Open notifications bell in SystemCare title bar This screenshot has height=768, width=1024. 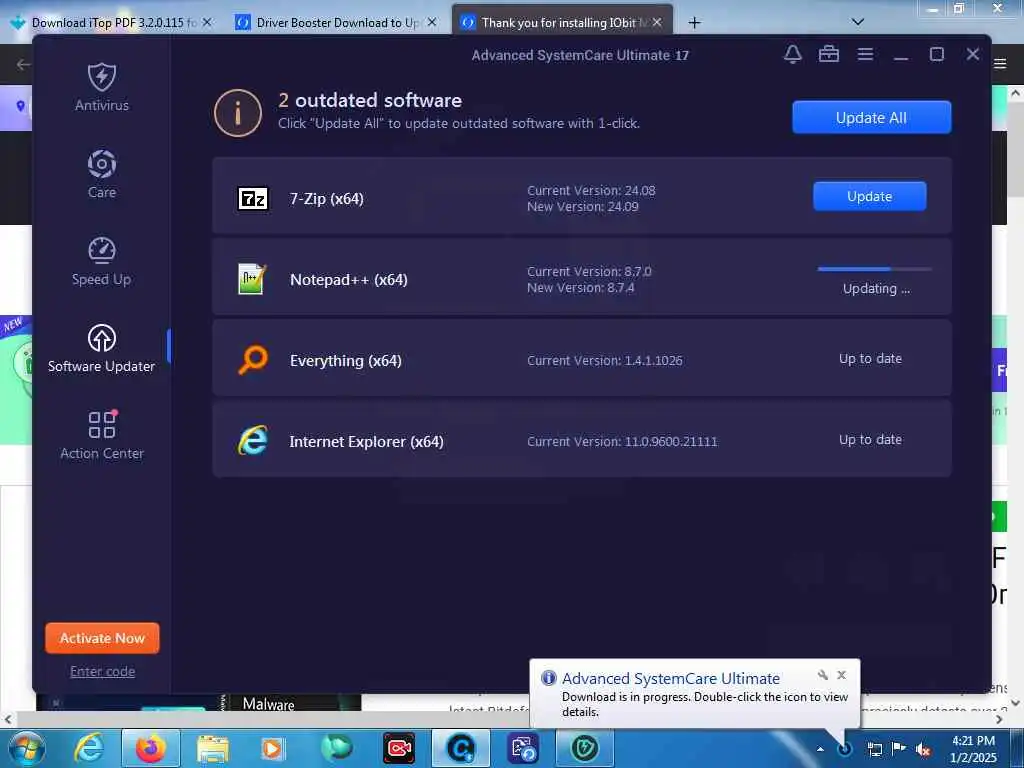click(x=792, y=54)
